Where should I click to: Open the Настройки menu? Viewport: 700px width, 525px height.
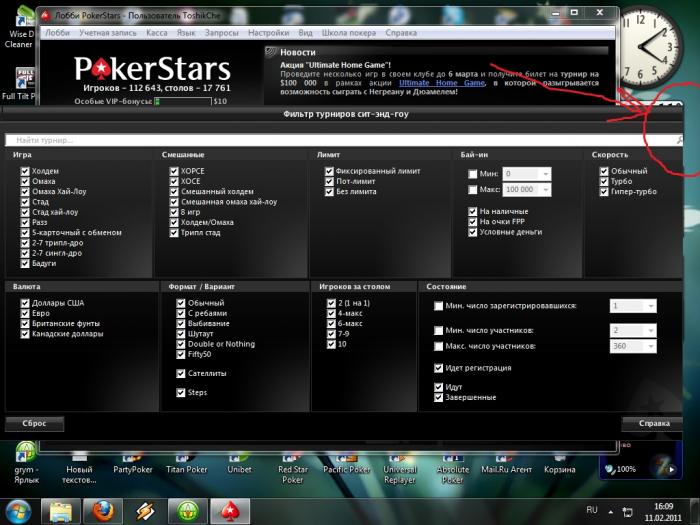(269, 33)
